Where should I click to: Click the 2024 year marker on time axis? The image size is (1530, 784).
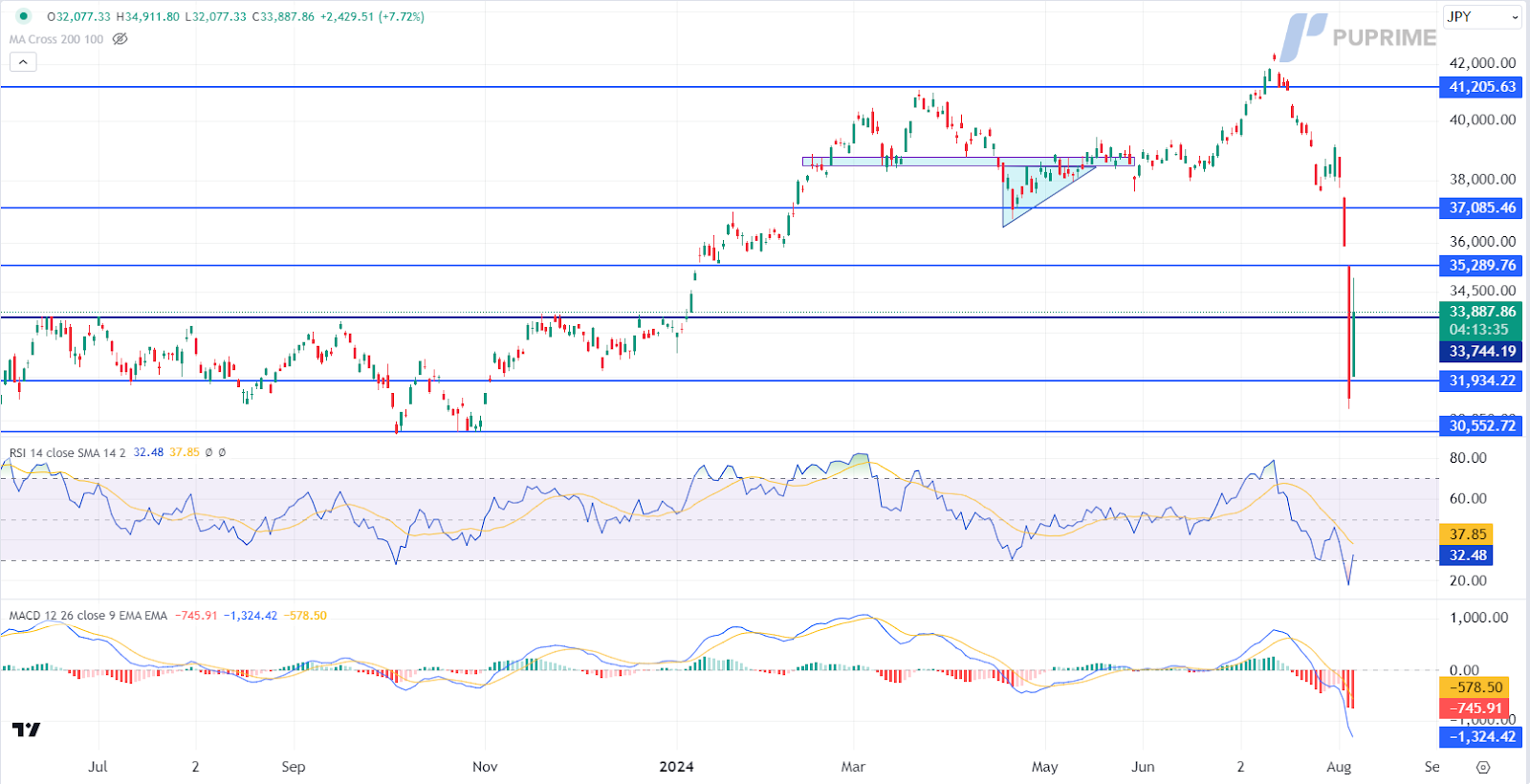point(677,767)
